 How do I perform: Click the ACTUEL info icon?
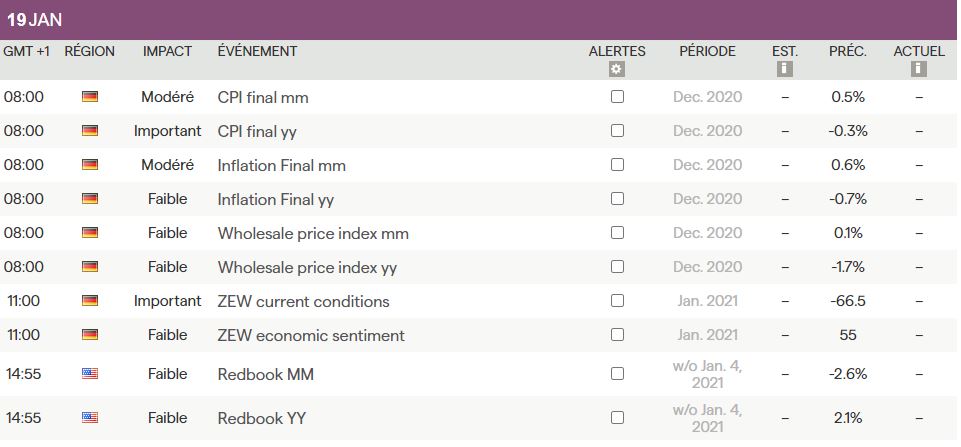[x=918, y=69]
